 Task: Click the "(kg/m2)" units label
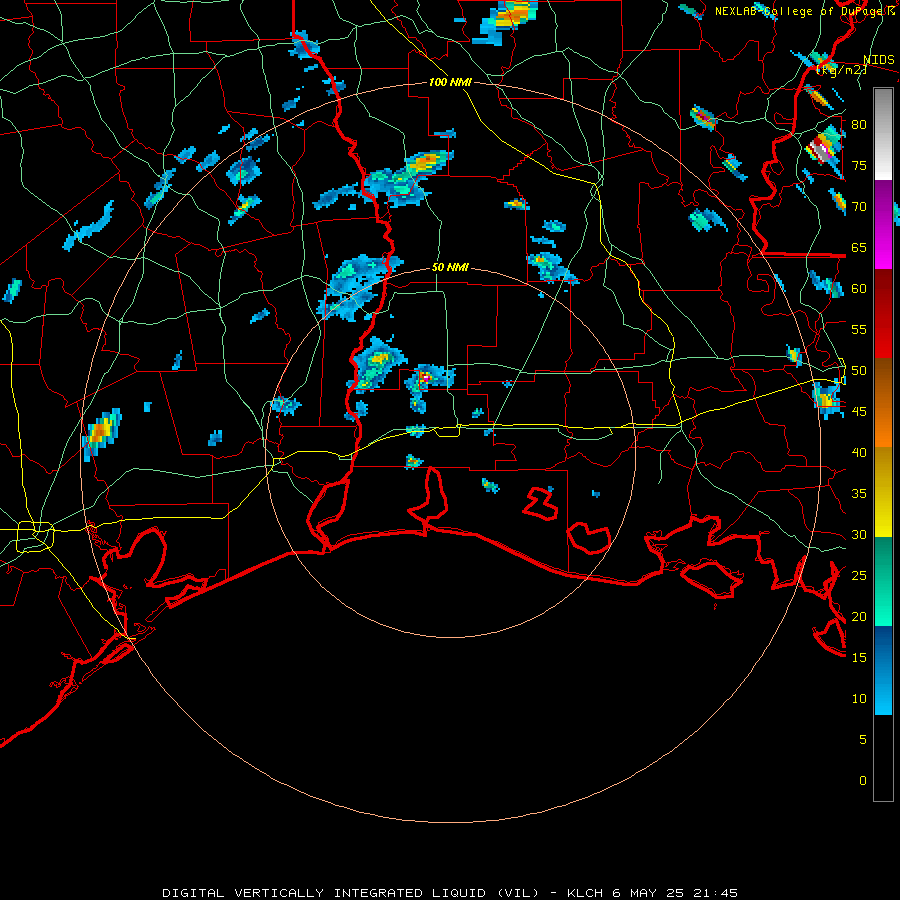click(842, 70)
